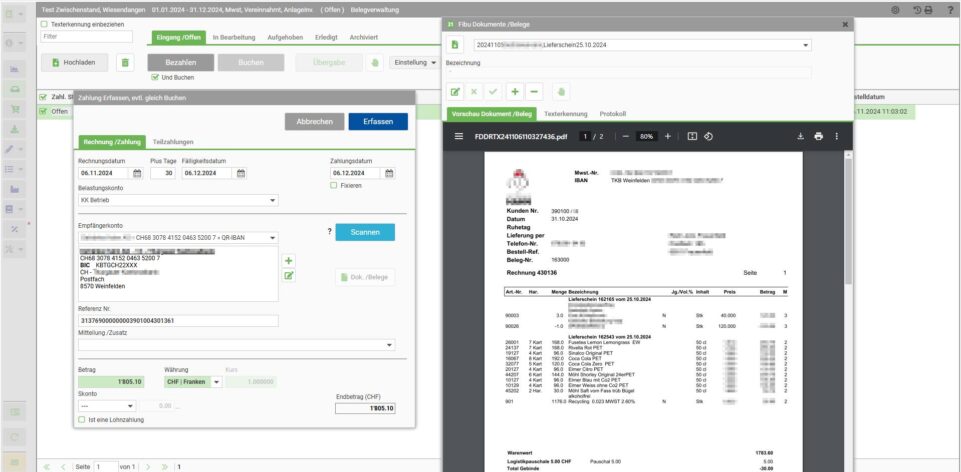961x472 pixels.
Task: Open the percent icon in left sidebar
Action: click(x=15, y=229)
